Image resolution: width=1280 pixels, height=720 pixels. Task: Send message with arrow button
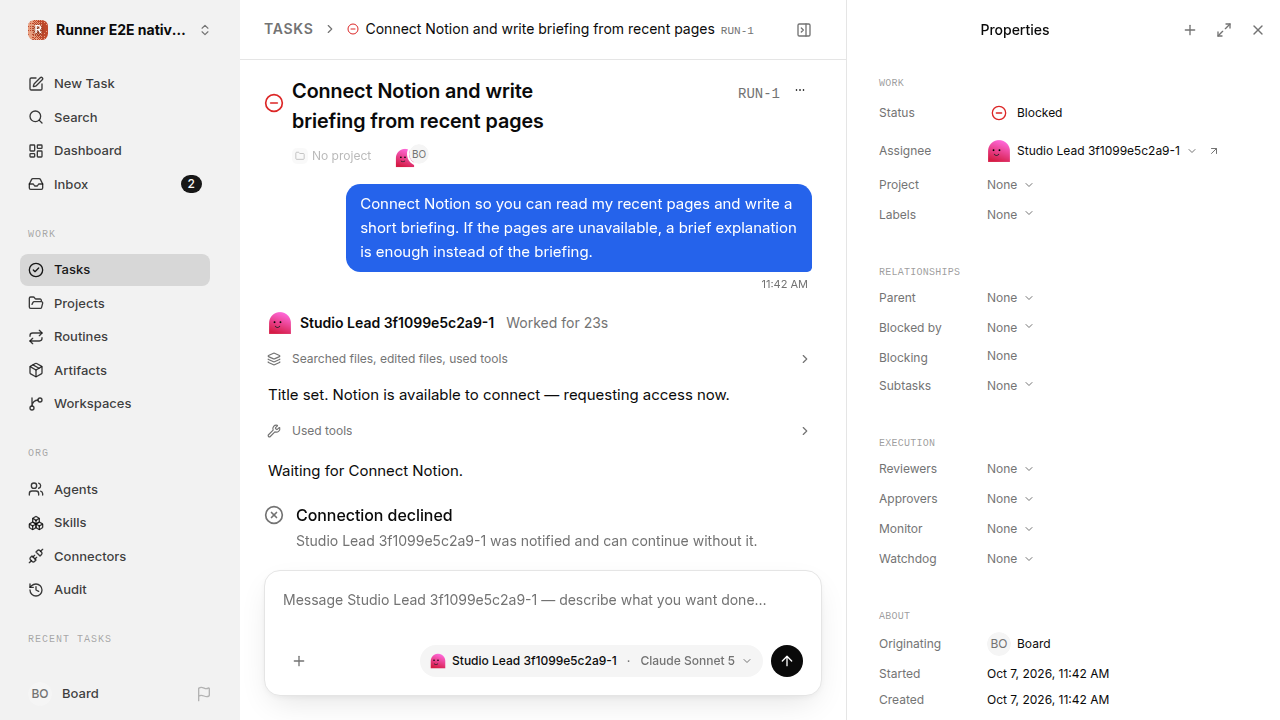click(787, 661)
